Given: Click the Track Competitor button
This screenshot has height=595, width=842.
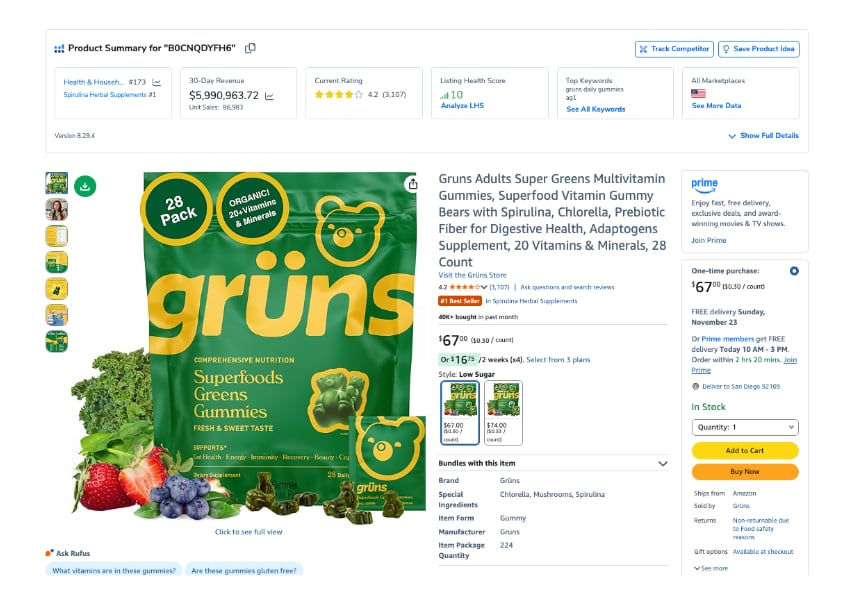Looking at the screenshot, I should [674, 49].
